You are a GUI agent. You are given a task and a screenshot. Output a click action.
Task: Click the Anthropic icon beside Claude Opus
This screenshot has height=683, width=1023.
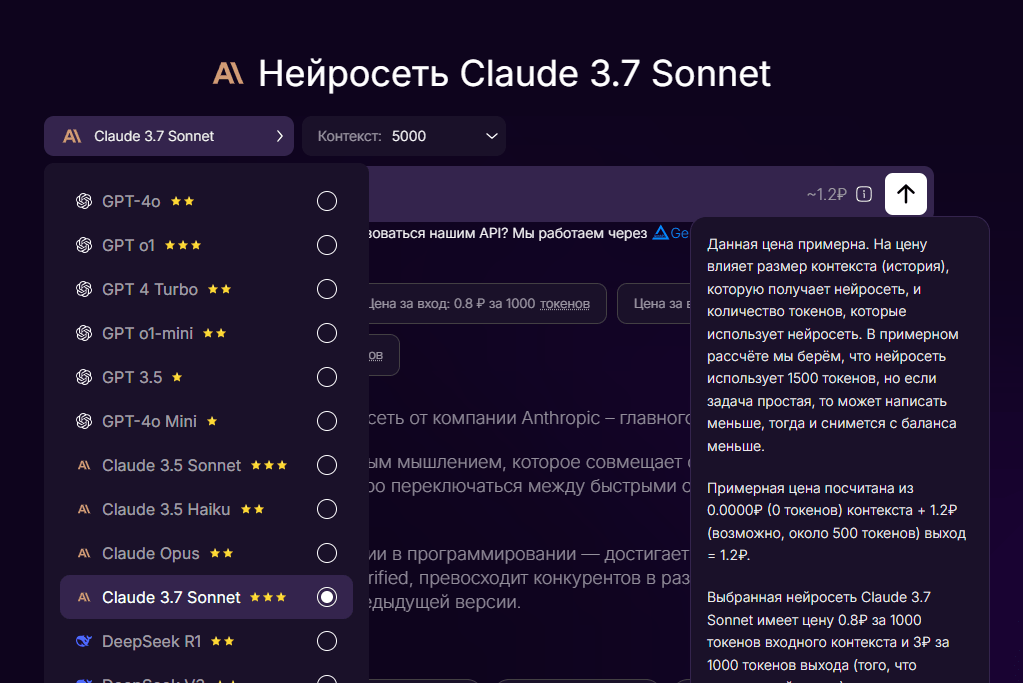click(84, 553)
